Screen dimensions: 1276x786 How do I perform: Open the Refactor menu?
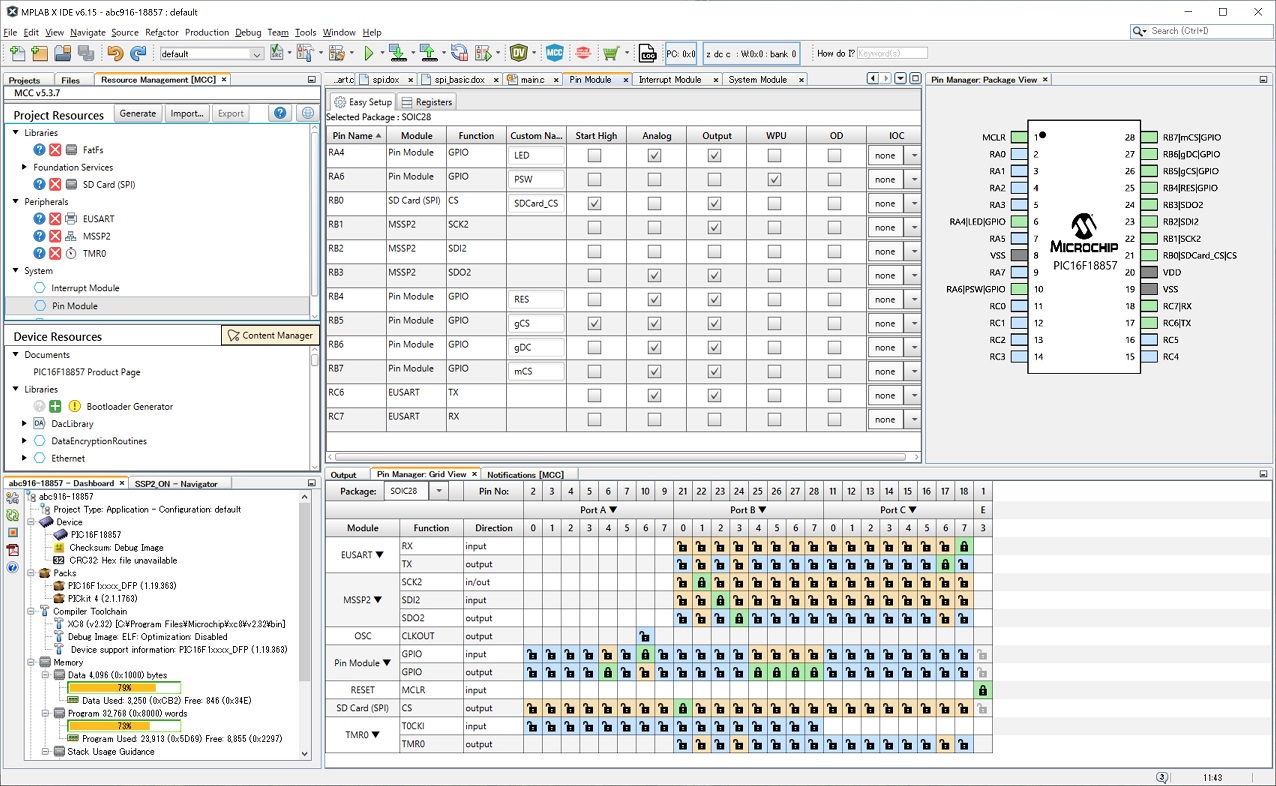[162, 32]
